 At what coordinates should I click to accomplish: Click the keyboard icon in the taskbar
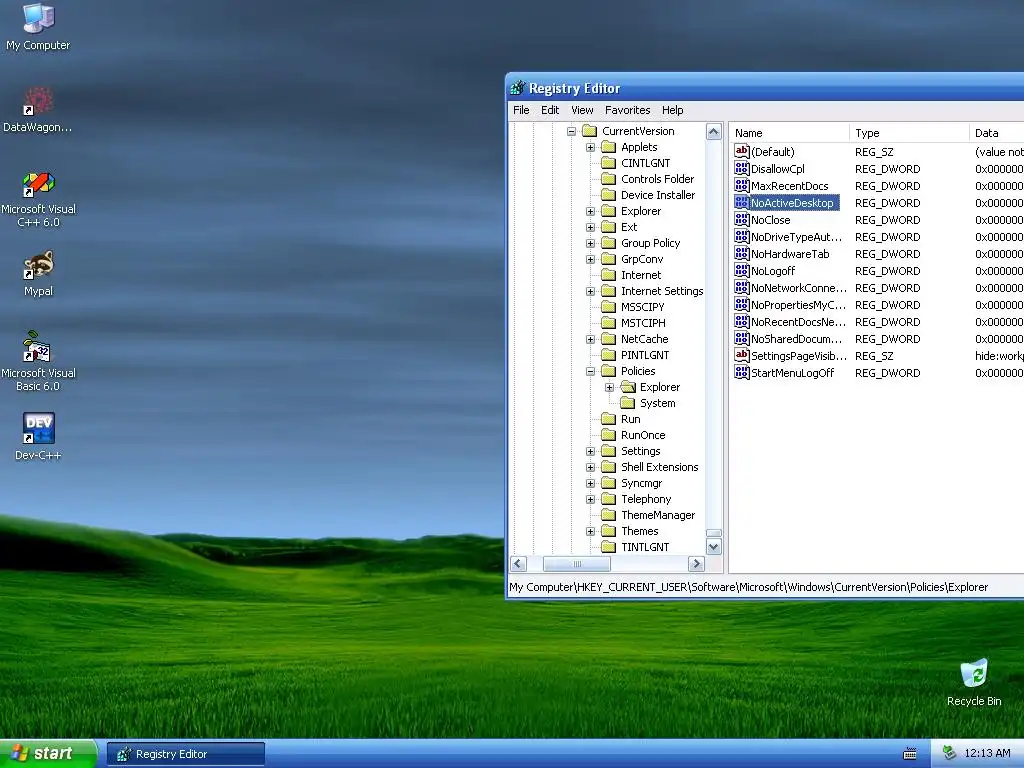point(910,754)
